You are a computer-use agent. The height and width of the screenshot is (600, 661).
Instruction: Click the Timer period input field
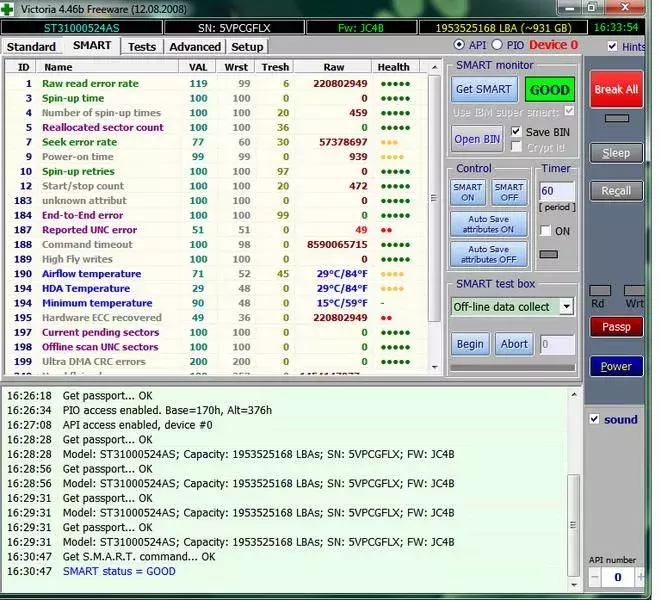pos(556,191)
